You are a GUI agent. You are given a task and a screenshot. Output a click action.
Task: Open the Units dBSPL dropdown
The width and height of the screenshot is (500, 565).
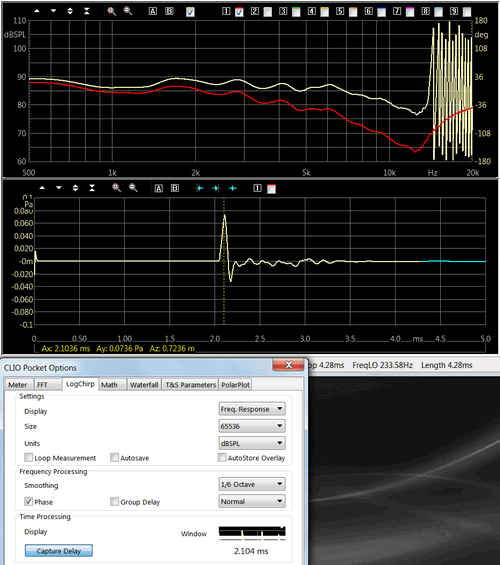point(252,443)
